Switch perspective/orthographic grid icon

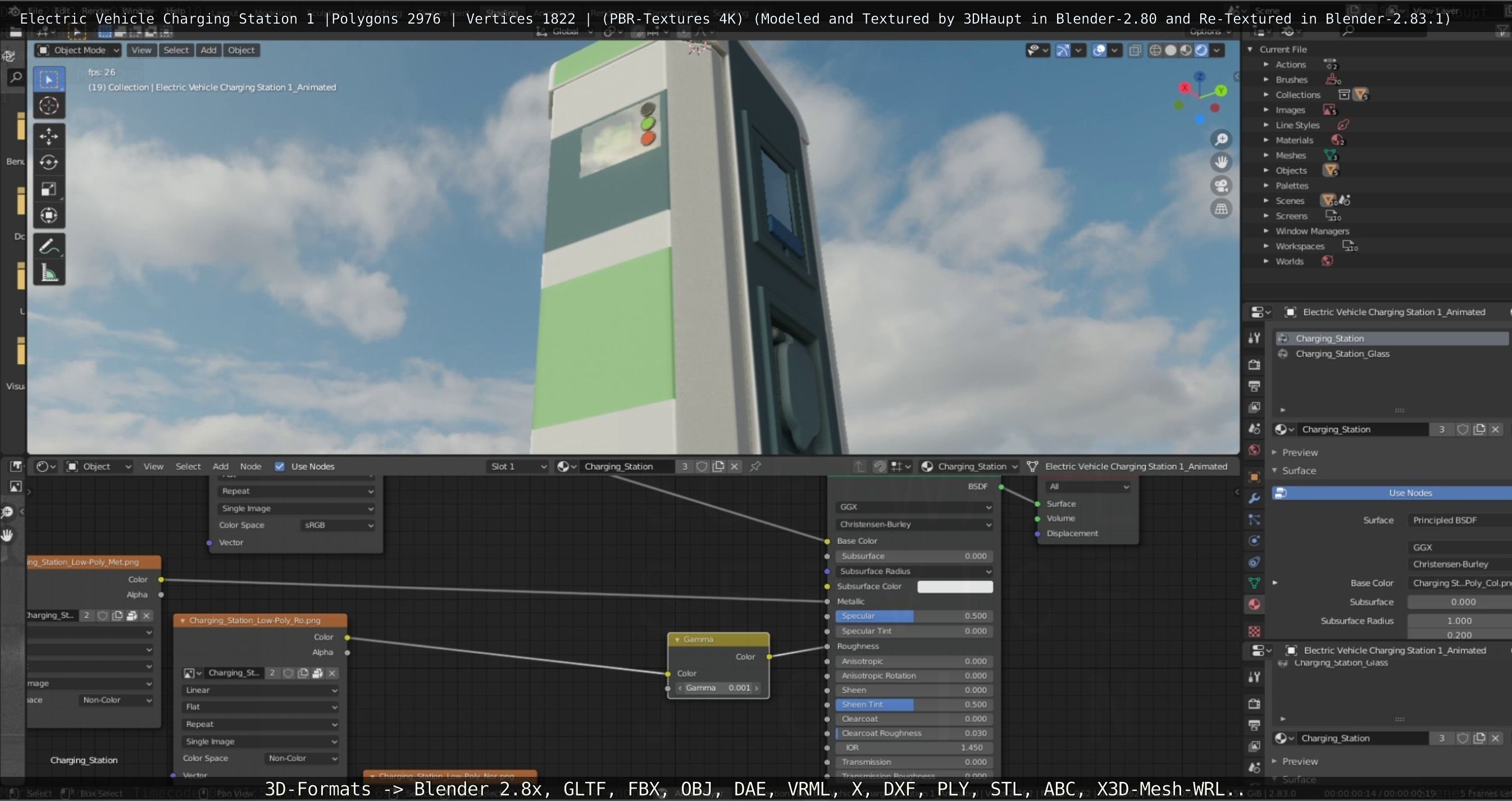pyautogui.click(x=1222, y=209)
